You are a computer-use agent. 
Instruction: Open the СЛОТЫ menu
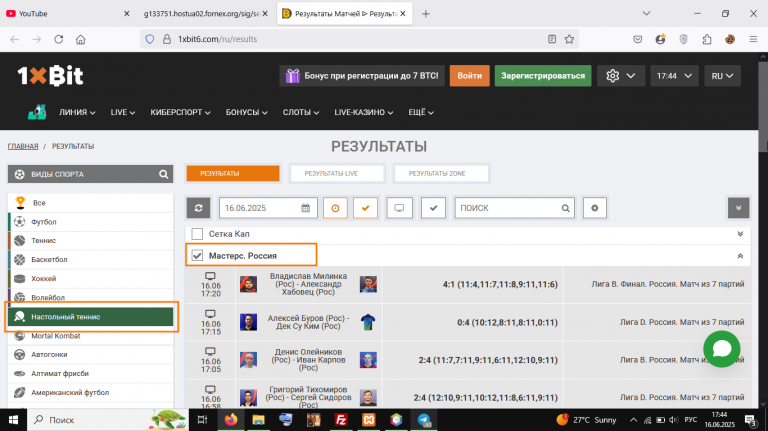tap(301, 112)
